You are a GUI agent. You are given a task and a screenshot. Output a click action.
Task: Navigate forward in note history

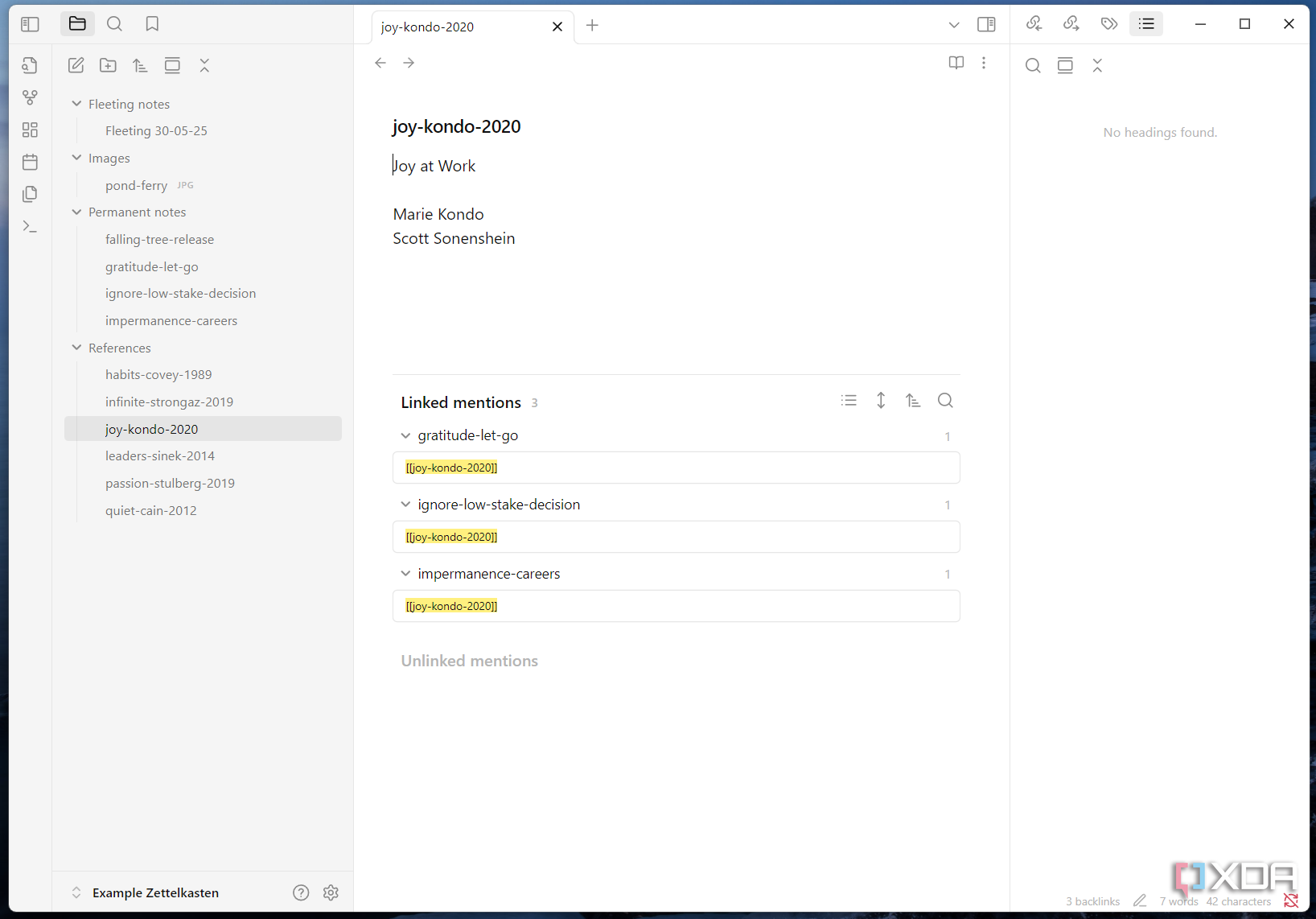point(409,63)
